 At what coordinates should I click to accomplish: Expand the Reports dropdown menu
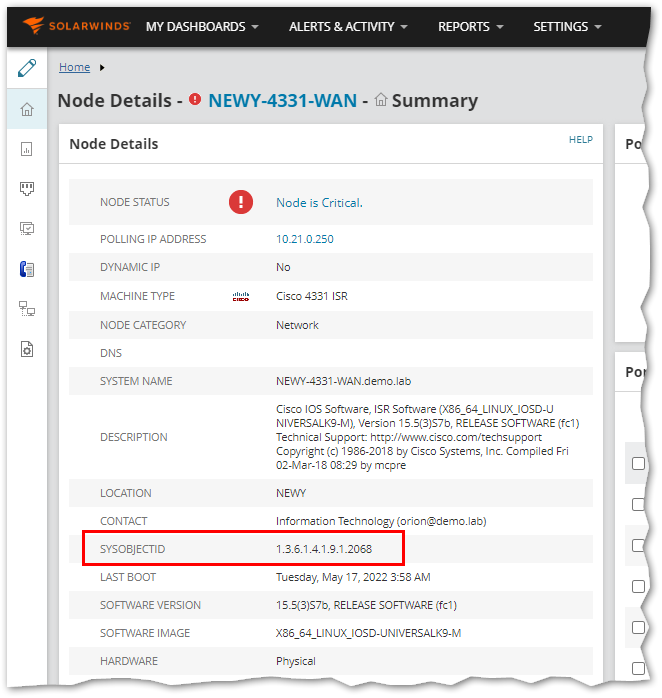[471, 27]
